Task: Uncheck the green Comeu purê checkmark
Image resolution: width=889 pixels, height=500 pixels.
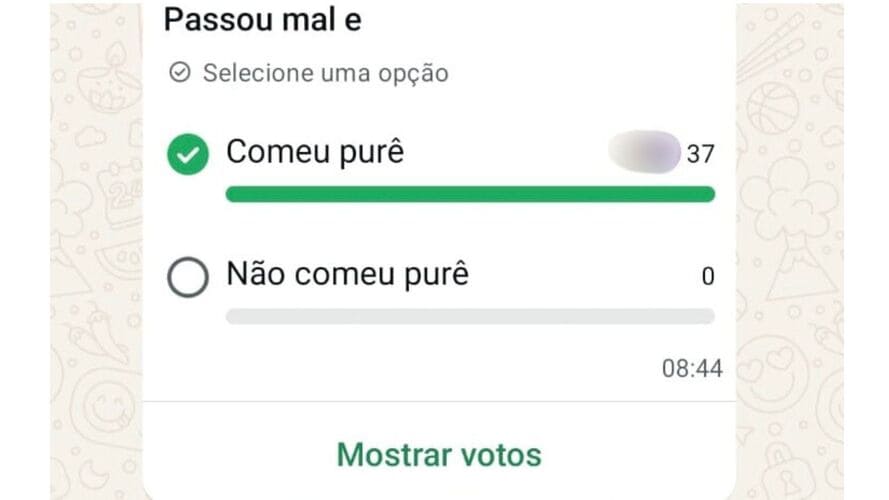Action: 187,155
